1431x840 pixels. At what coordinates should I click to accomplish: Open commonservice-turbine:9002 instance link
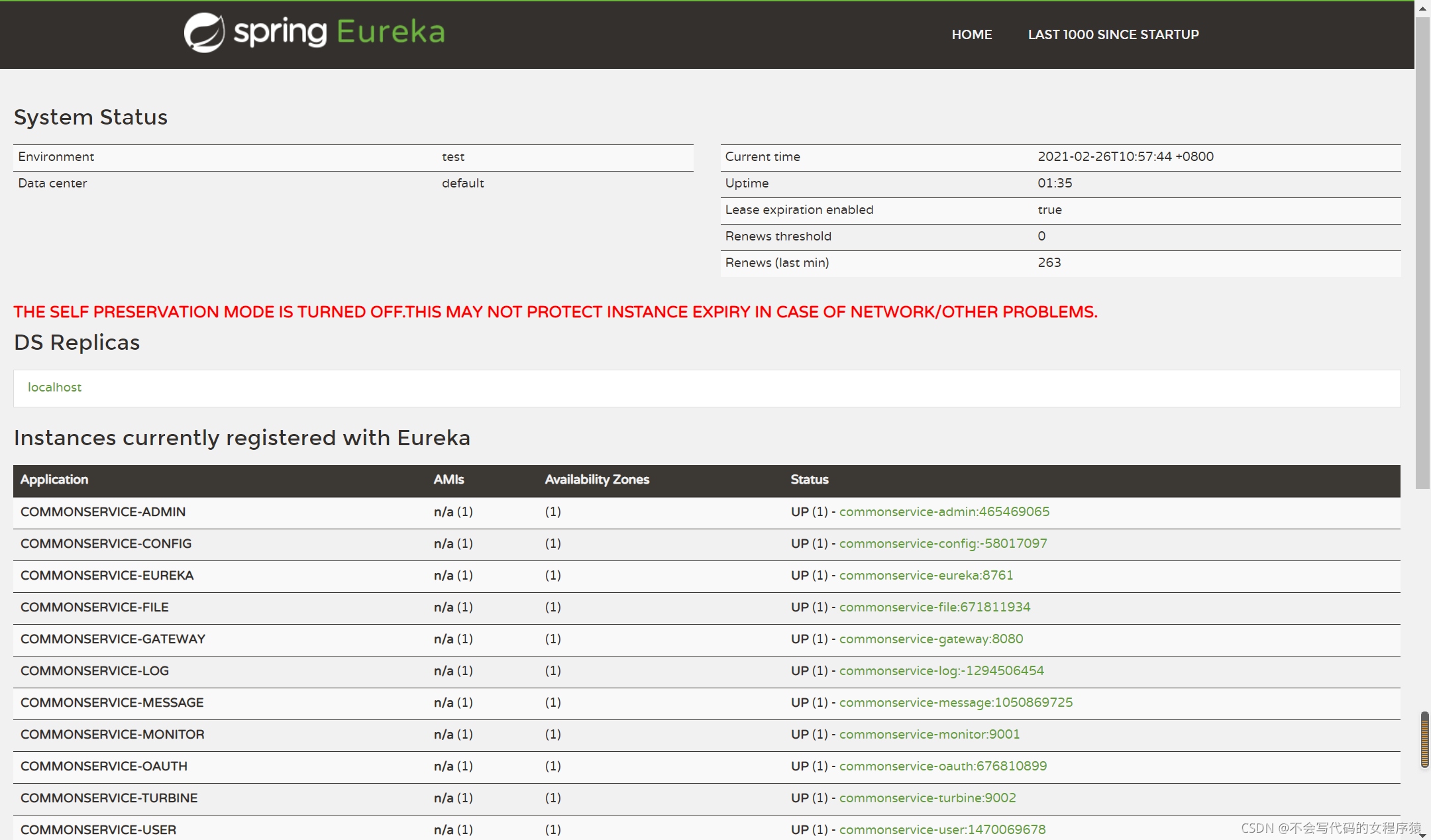[927, 798]
